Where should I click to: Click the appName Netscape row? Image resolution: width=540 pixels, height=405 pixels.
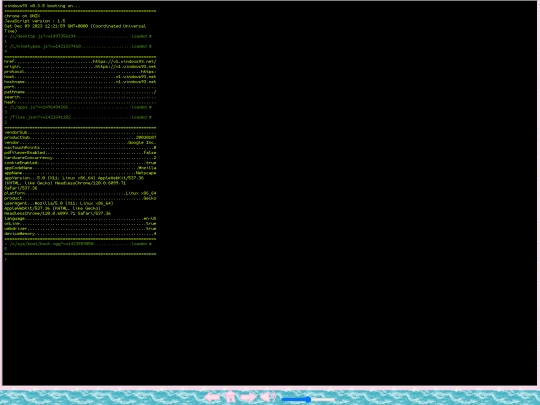pyautogui.click(x=80, y=173)
